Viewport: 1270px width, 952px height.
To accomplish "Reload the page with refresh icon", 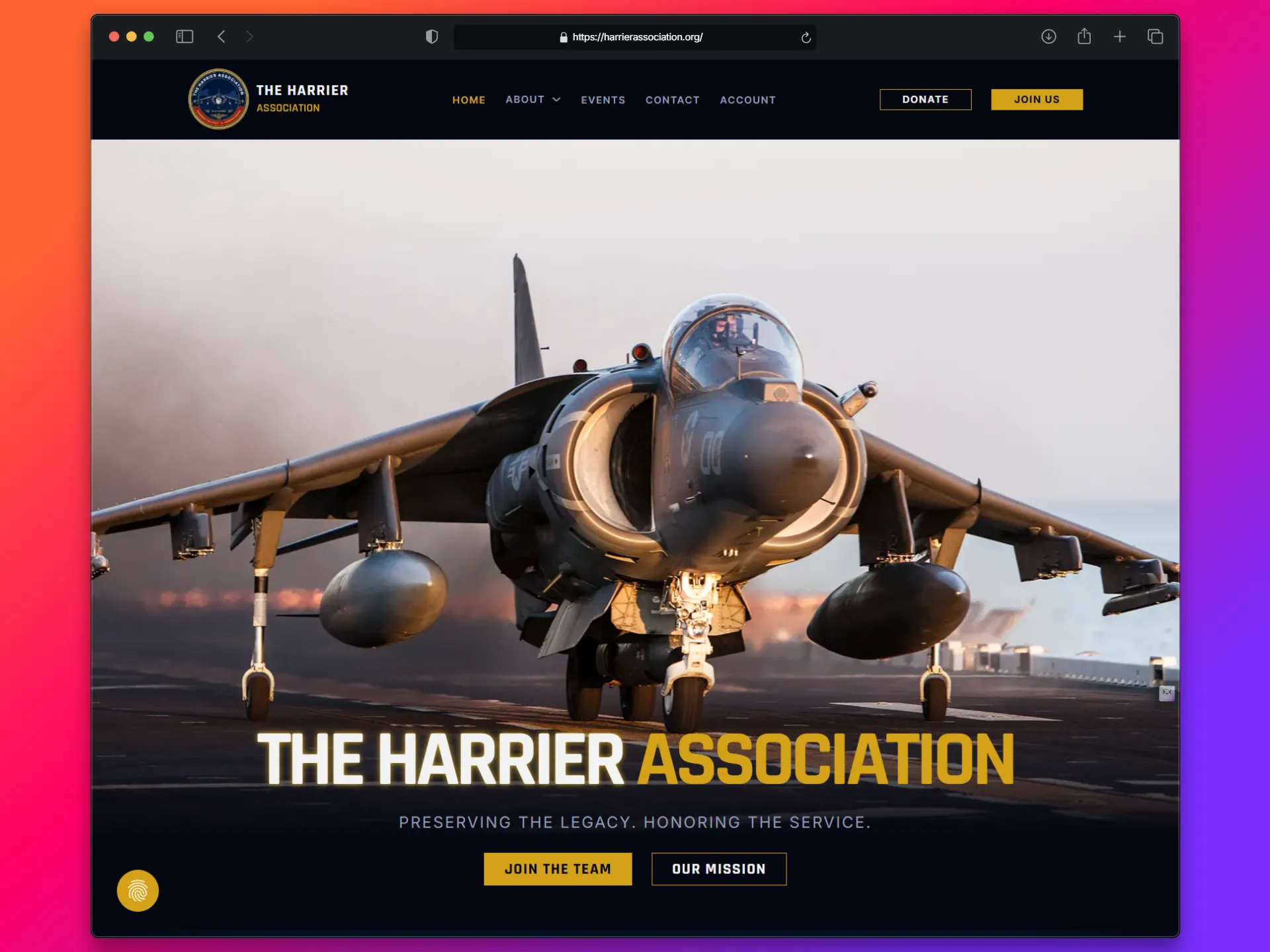I will point(806,38).
